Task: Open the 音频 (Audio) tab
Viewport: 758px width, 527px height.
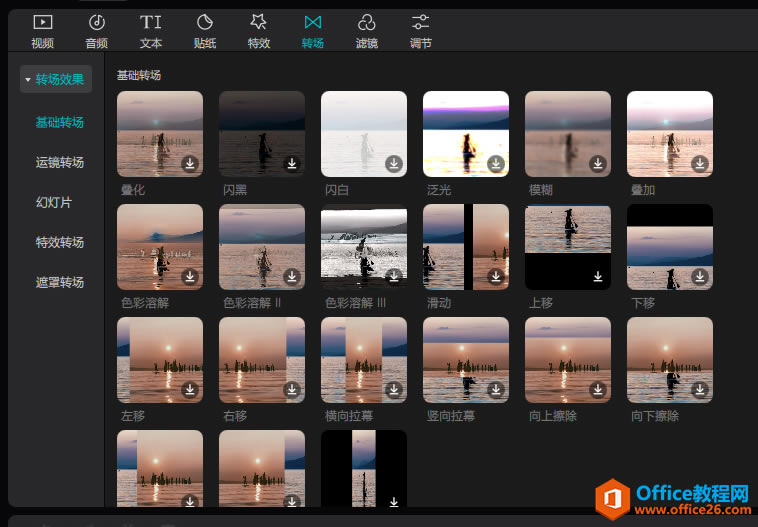Action: (x=97, y=32)
